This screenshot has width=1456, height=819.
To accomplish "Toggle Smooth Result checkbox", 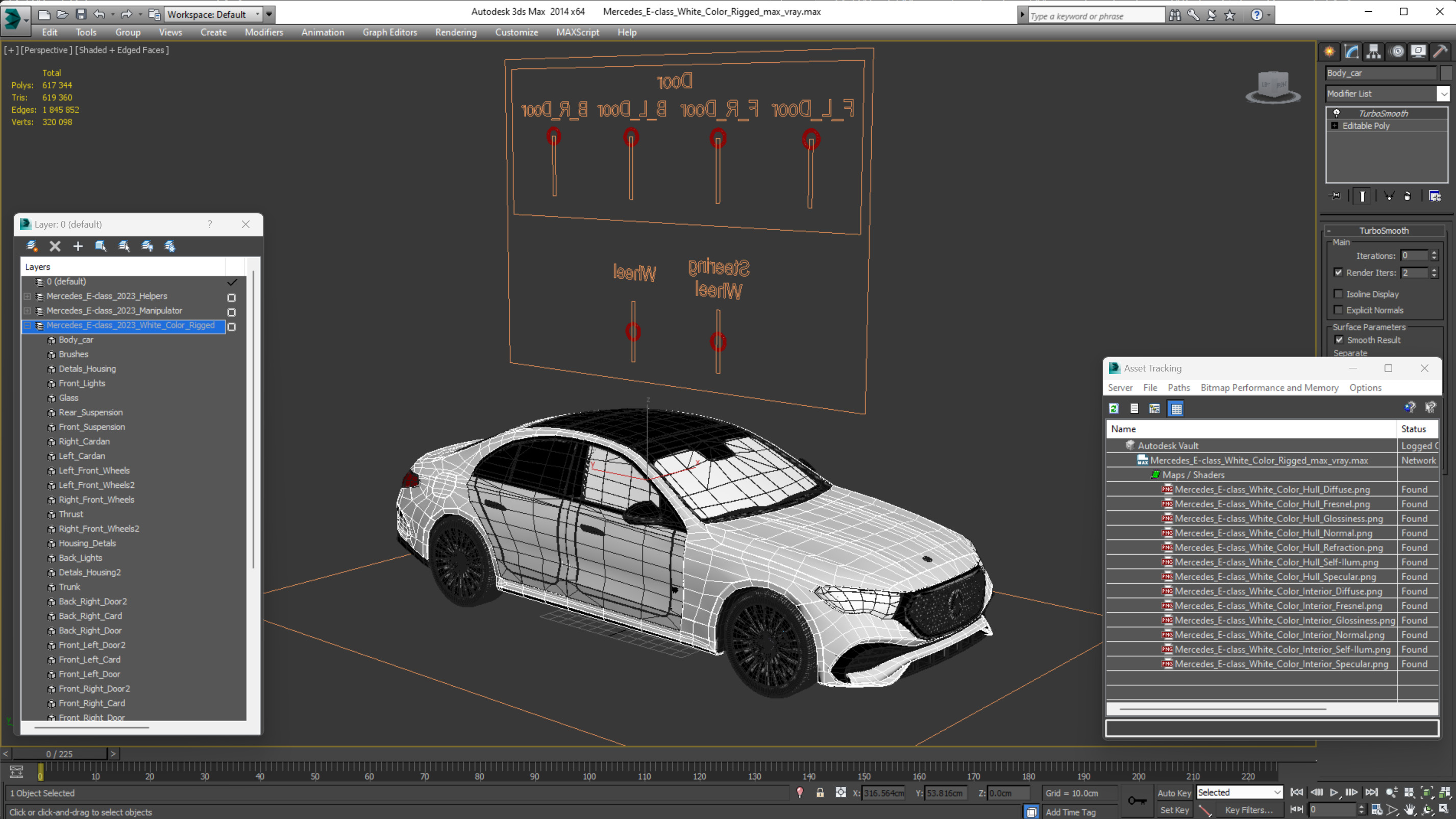I will click(x=1339, y=340).
